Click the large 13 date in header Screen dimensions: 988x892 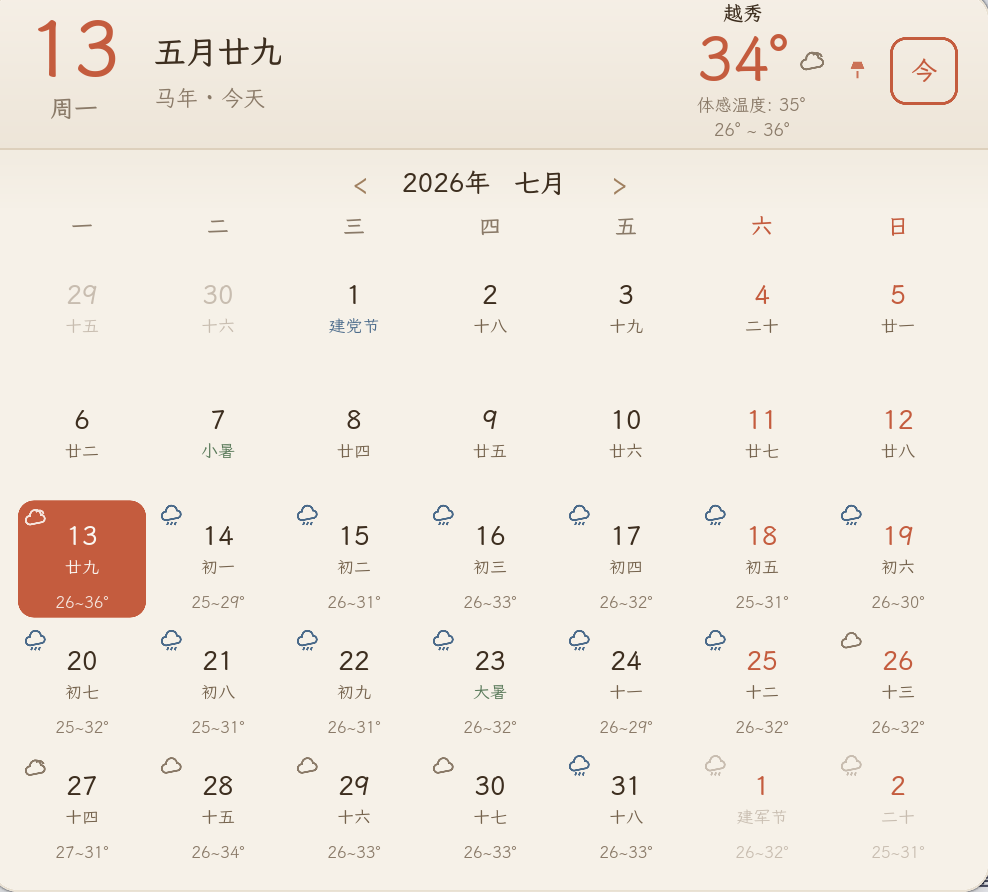(x=76, y=49)
